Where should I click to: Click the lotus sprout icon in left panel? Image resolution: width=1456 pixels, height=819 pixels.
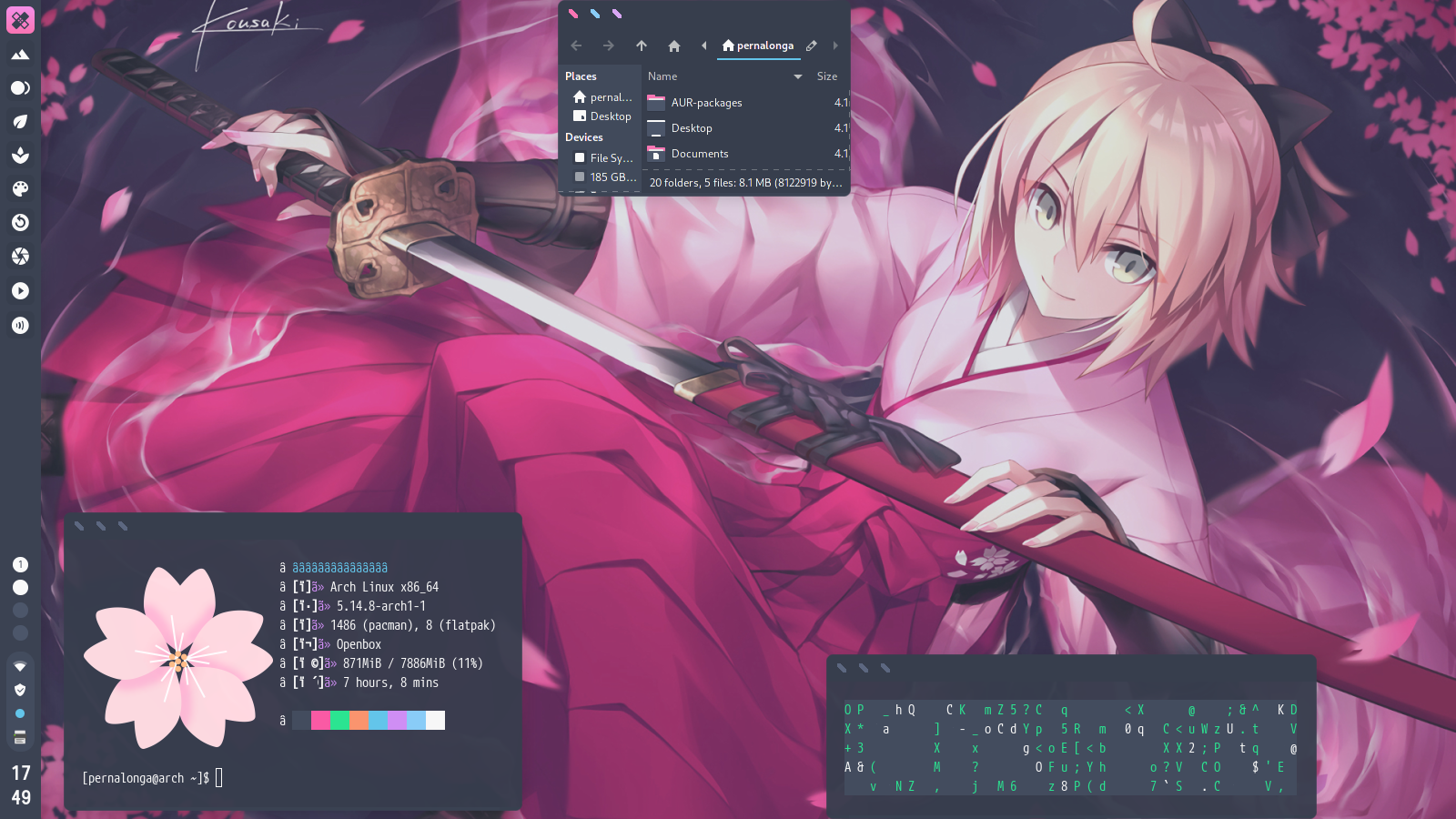[x=20, y=156]
